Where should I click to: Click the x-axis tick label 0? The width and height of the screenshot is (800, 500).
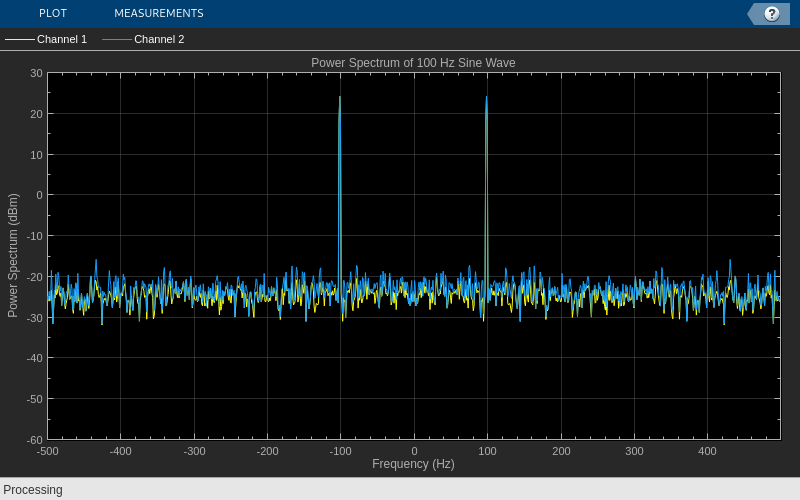pos(414,451)
